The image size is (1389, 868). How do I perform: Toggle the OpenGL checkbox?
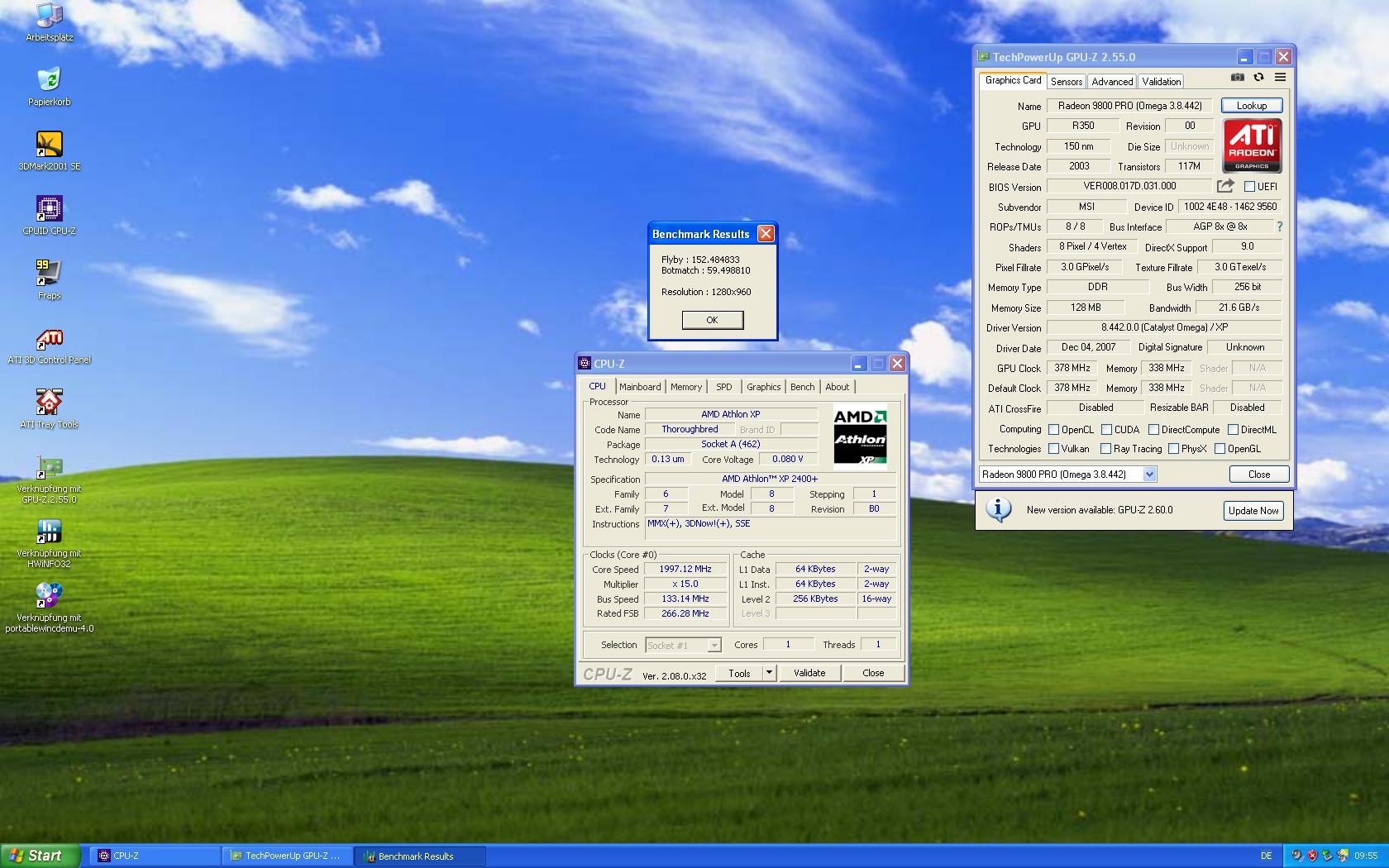click(x=1220, y=449)
